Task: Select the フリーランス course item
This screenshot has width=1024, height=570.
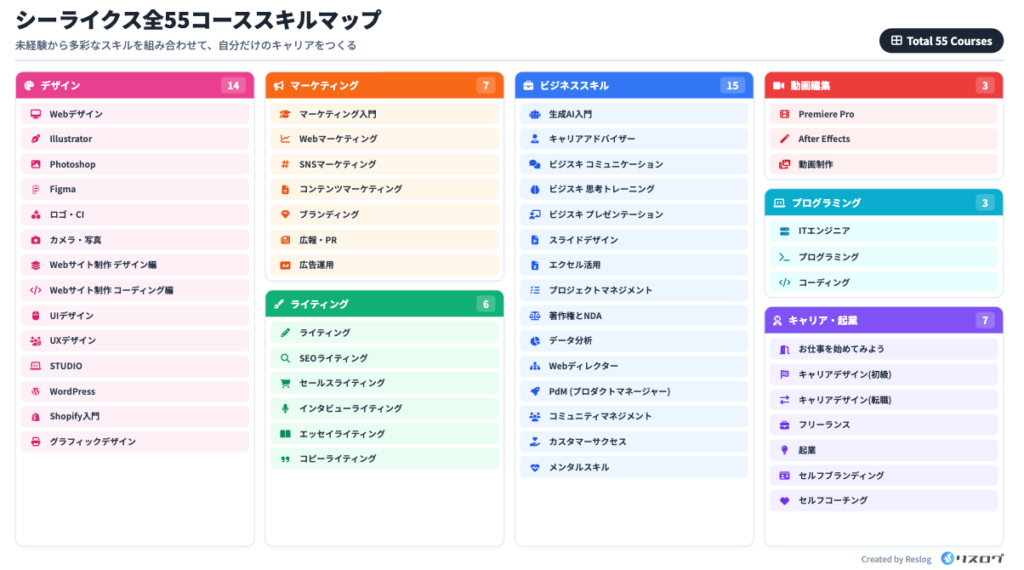Action: (x=883, y=425)
